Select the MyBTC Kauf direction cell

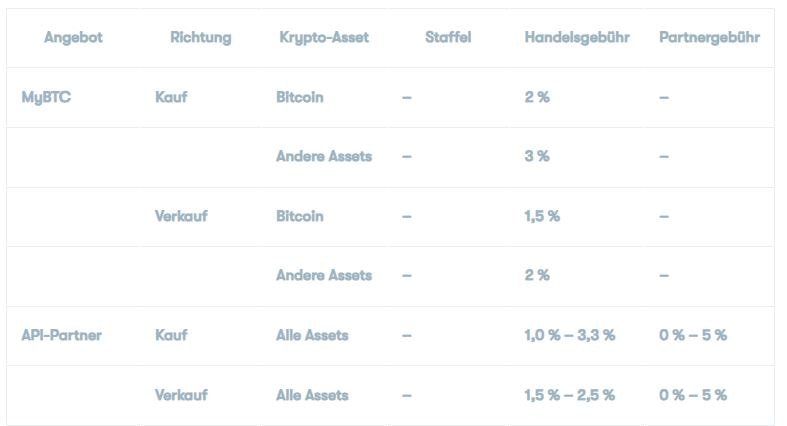pos(171,97)
